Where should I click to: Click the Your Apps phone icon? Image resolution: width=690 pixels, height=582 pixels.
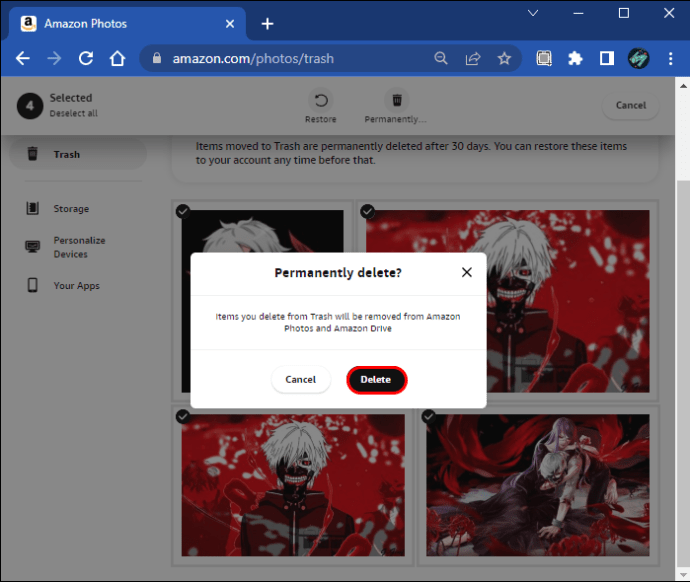coord(33,285)
